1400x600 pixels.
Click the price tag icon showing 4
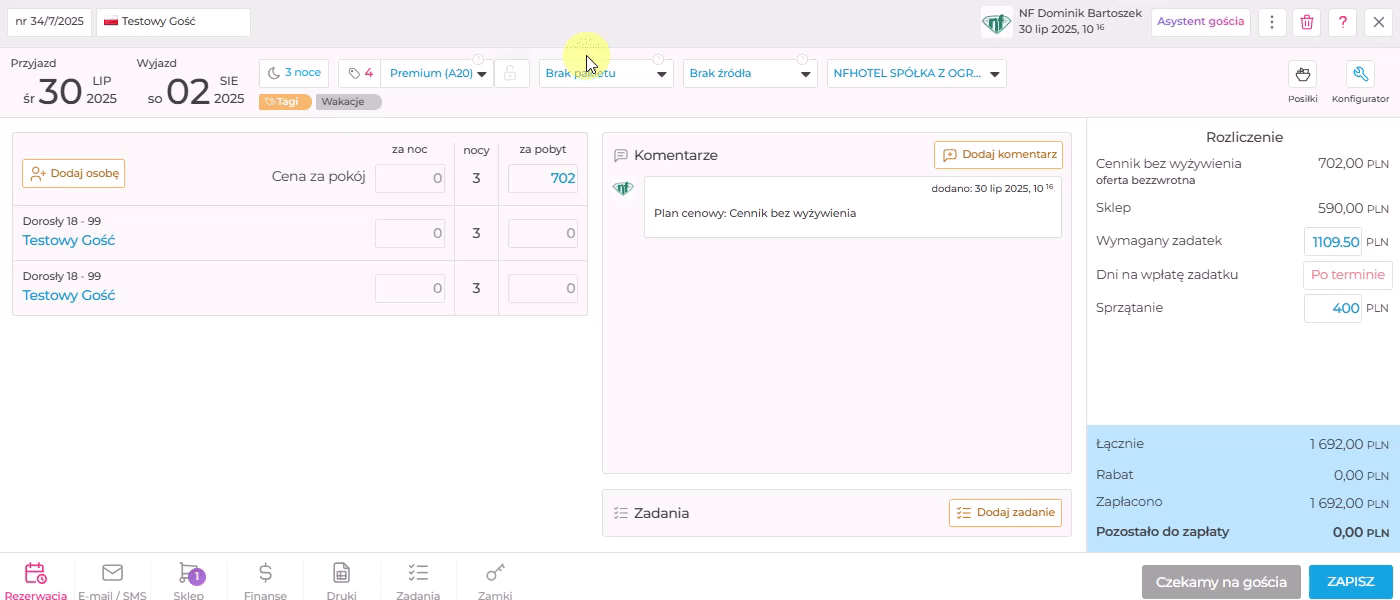tap(360, 73)
